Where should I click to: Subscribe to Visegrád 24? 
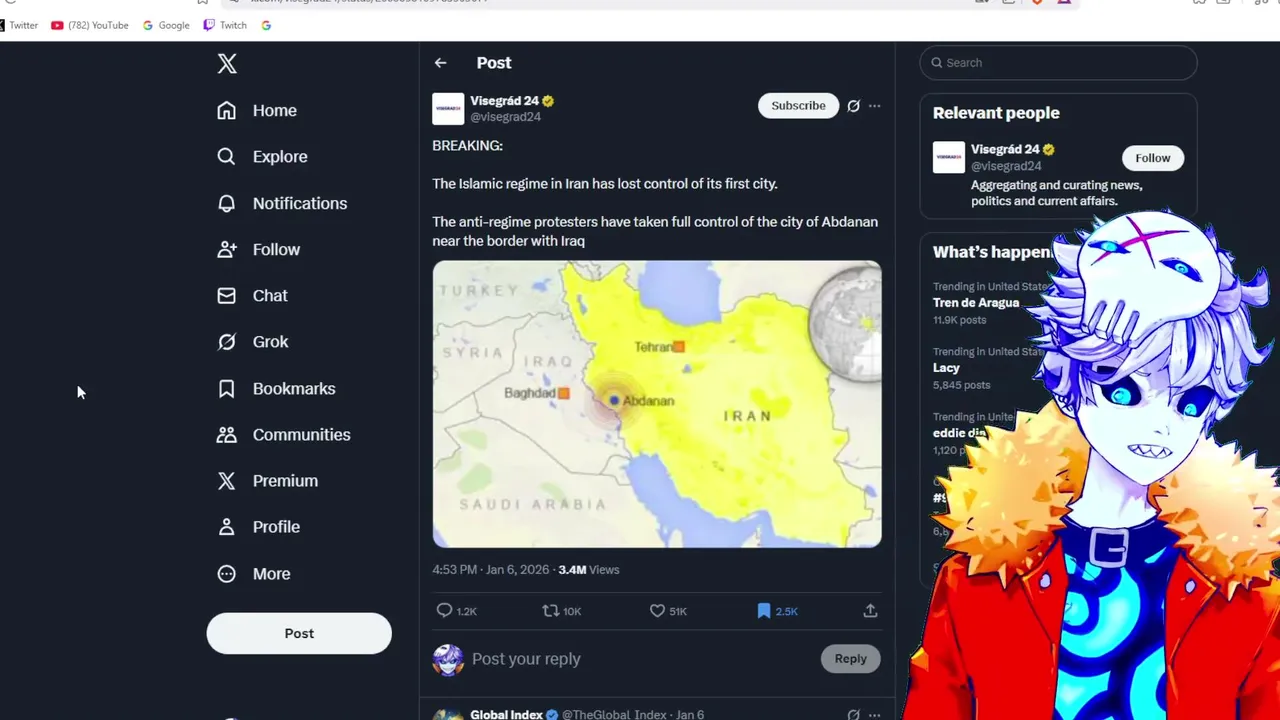pyautogui.click(x=798, y=106)
